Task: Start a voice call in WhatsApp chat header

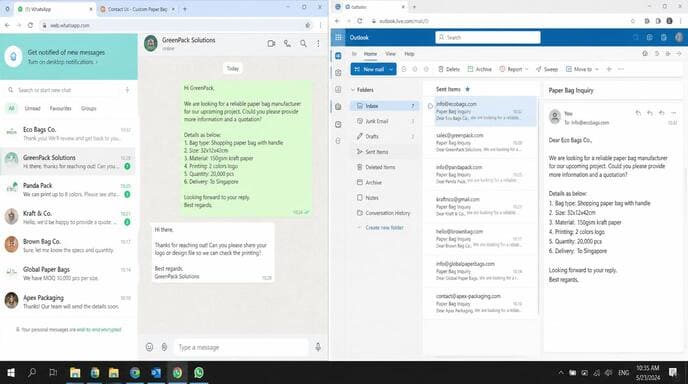Action: coord(287,43)
